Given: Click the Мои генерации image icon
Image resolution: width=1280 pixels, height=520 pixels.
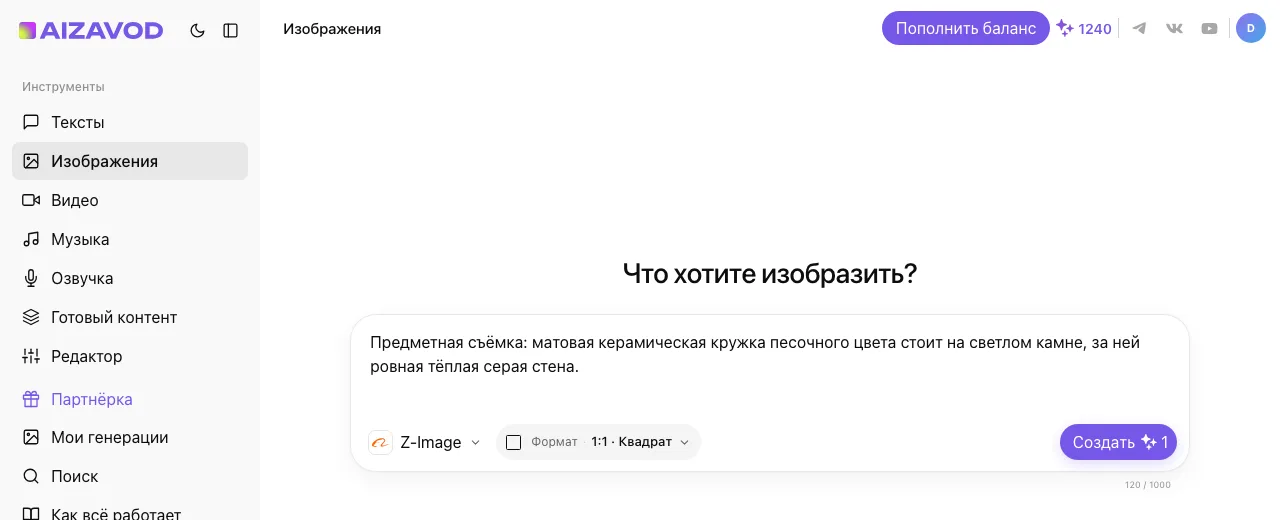Looking at the screenshot, I should pos(31,437).
